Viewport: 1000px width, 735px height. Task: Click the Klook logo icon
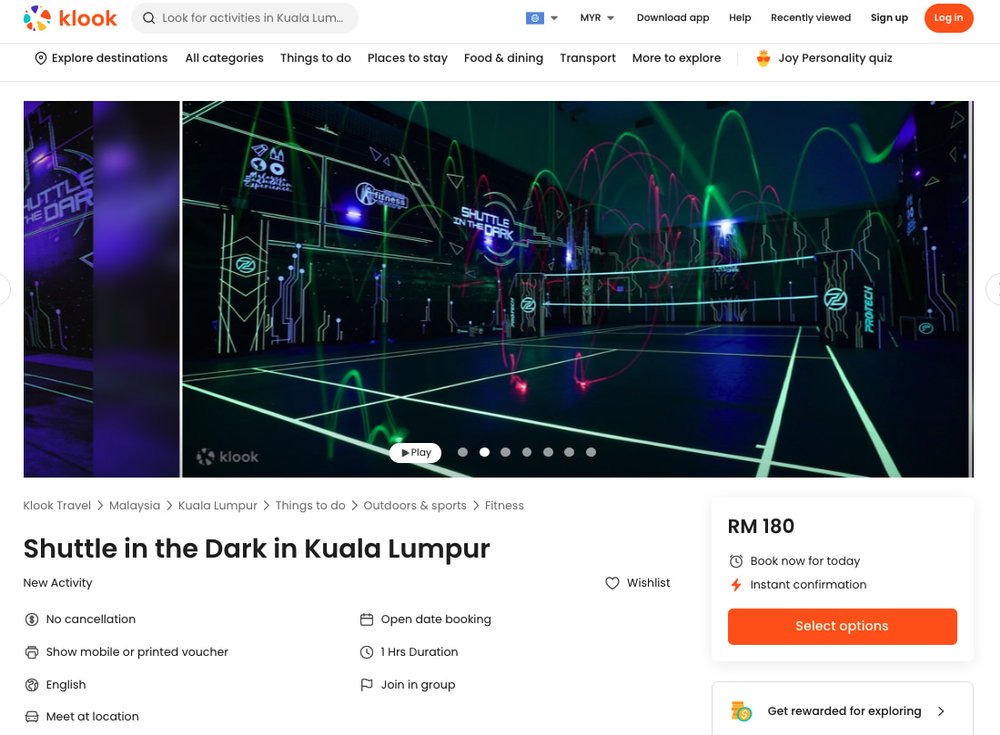point(37,17)
